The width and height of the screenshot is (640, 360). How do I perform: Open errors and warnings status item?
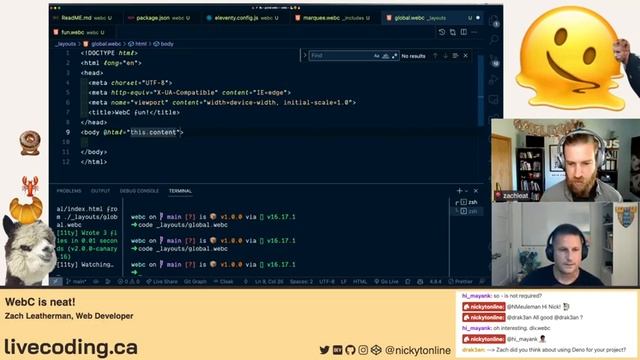tap(129, 282)
